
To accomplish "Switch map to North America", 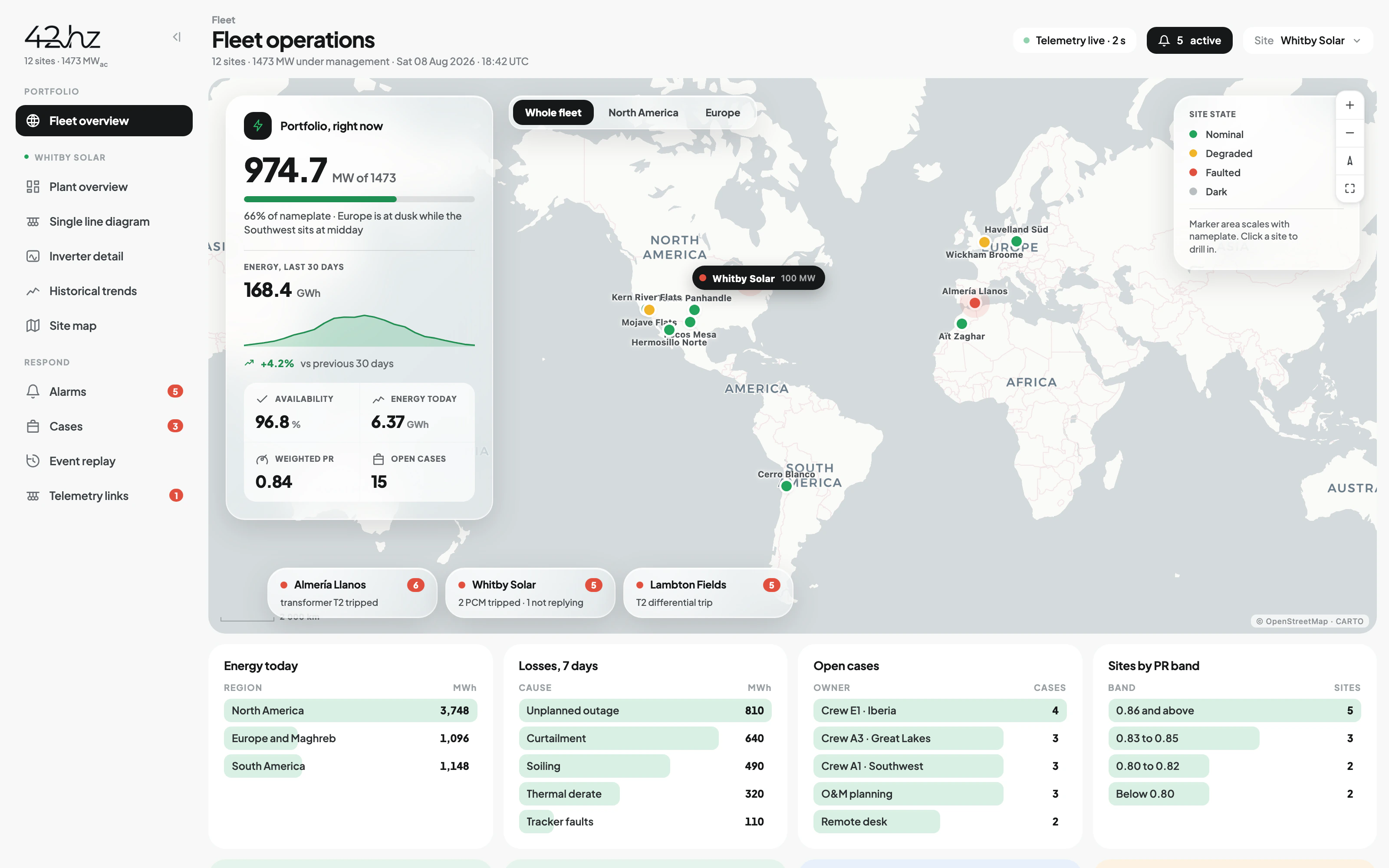I will tap(643, 112).
